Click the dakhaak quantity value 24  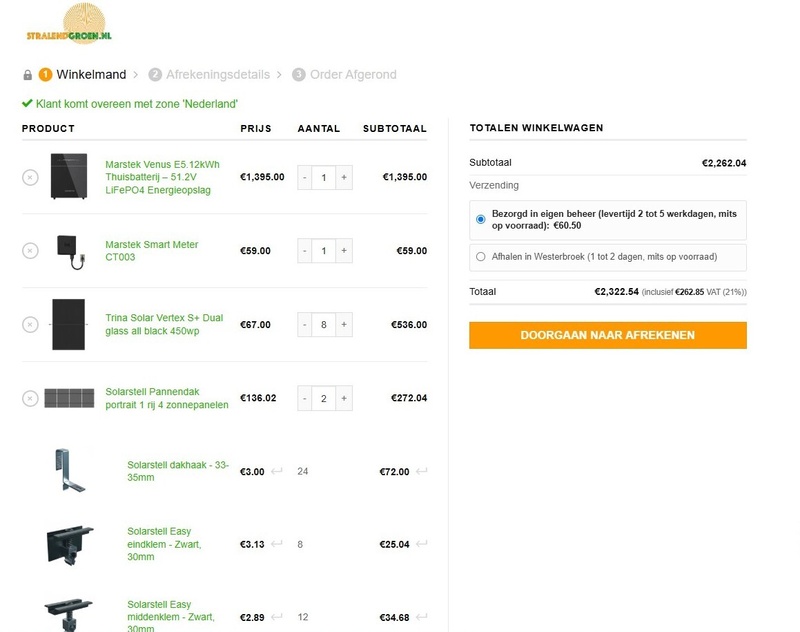pyautogui.click(x=303, y=471)
